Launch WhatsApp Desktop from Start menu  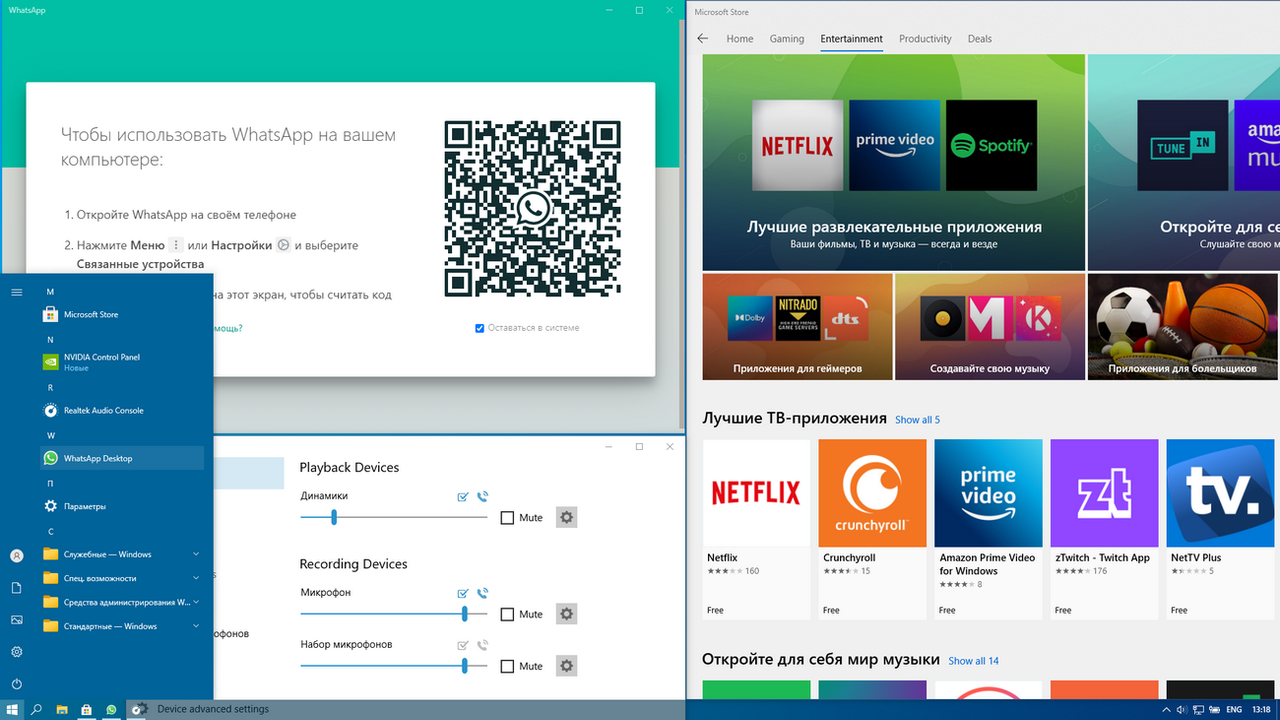pyautogui.click(x=122, y=458)
